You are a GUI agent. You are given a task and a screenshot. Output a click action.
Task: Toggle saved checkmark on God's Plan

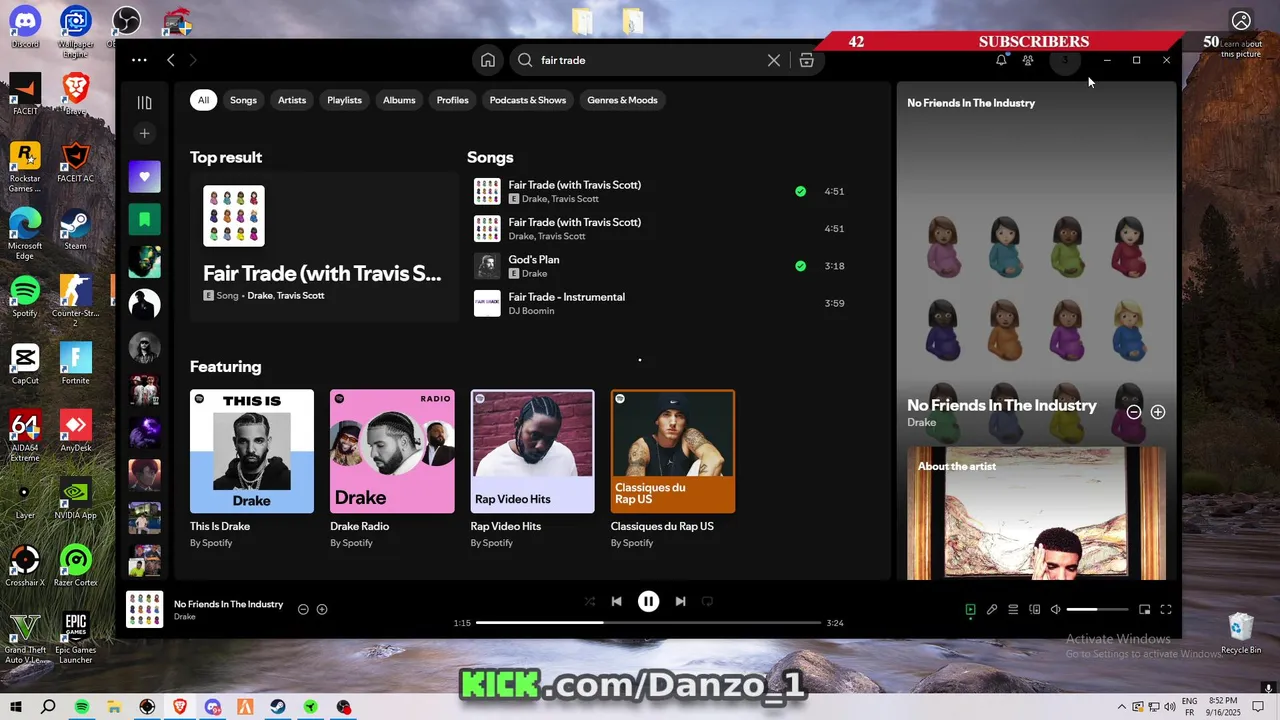[x=800, y=266]
